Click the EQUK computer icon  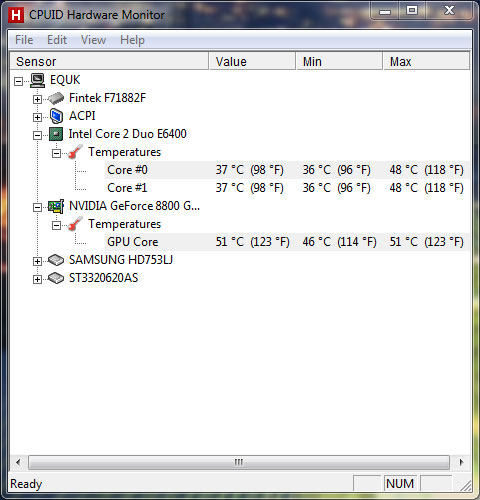click(x=37, y=80)
